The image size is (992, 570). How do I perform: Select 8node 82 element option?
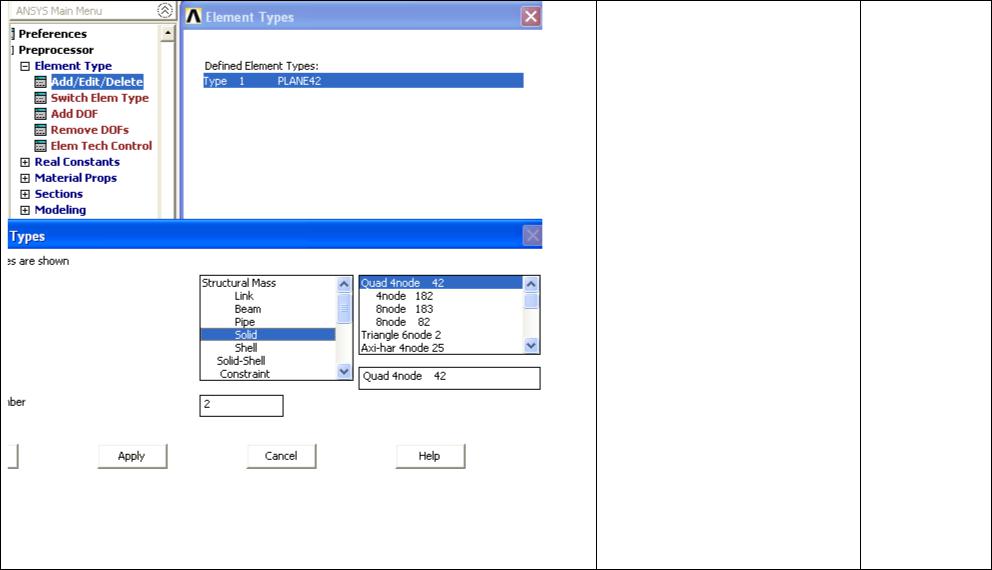tap(402, 322)
